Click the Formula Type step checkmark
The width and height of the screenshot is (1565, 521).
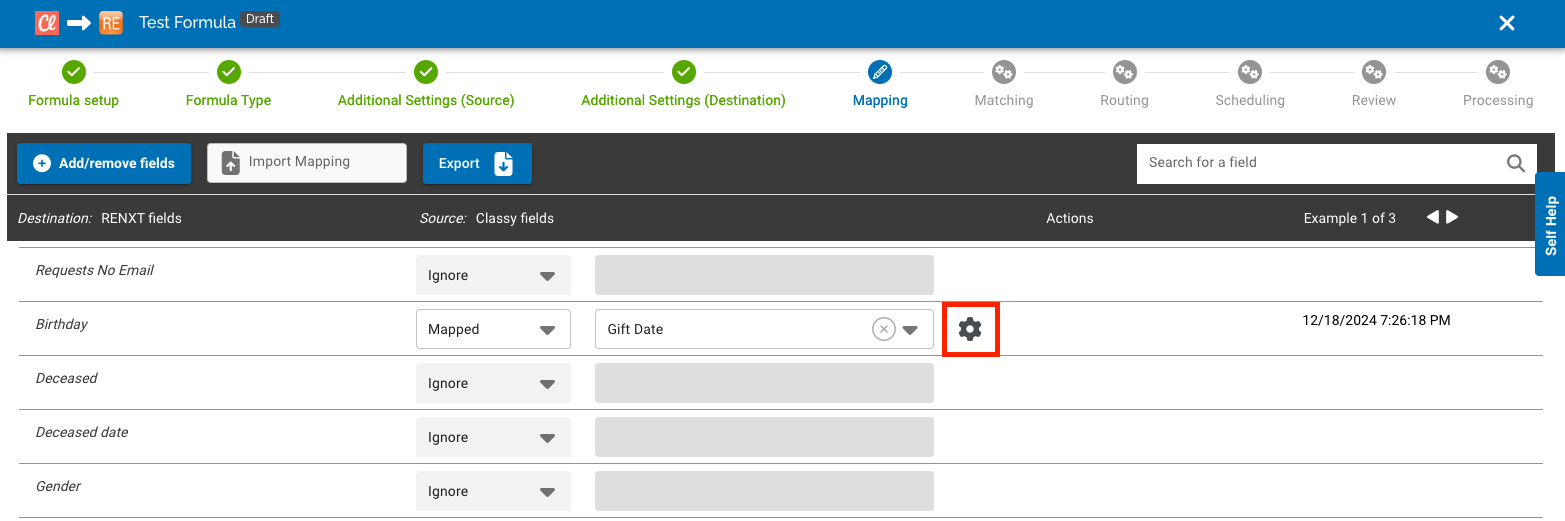[229, 72]
